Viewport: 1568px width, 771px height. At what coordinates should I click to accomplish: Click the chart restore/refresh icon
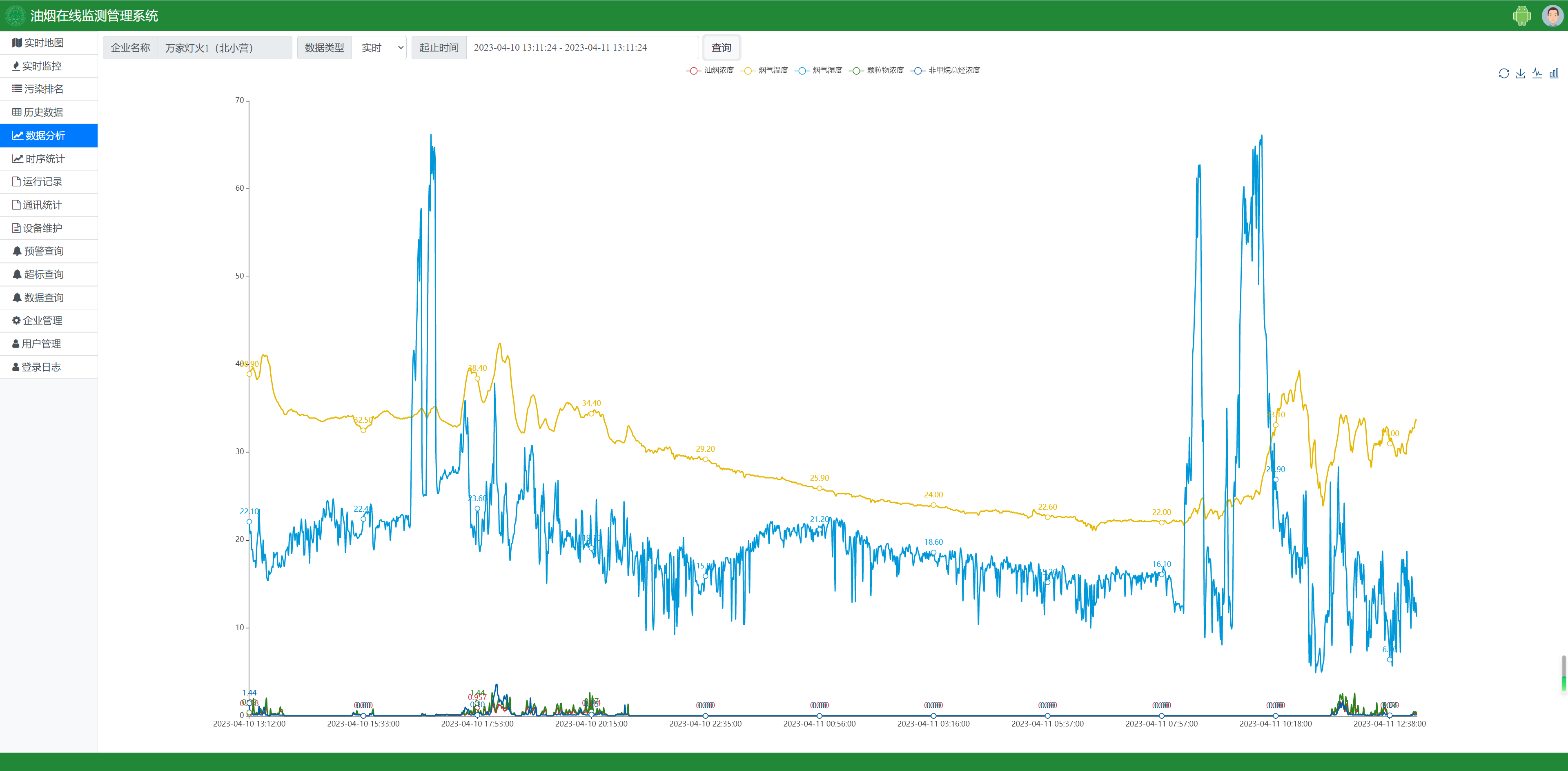coord(1503,74)
